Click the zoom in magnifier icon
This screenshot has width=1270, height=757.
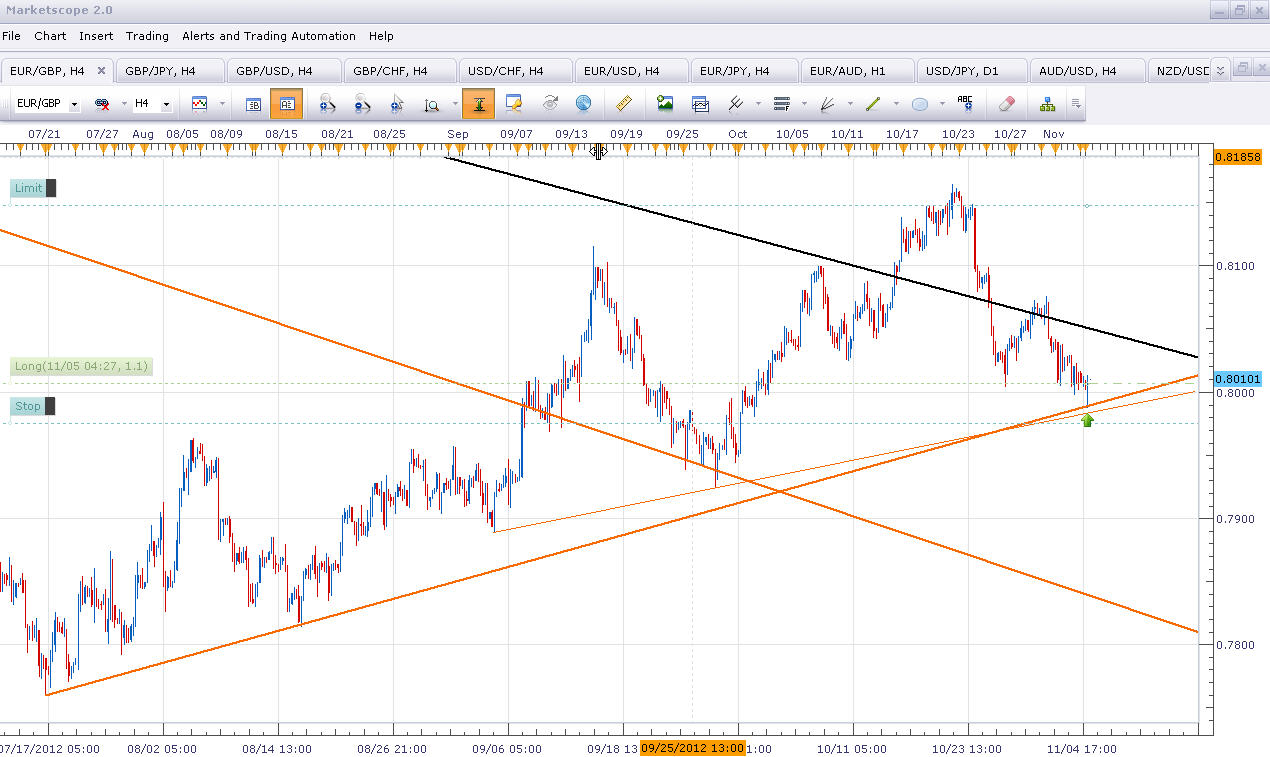pos(326,104)
